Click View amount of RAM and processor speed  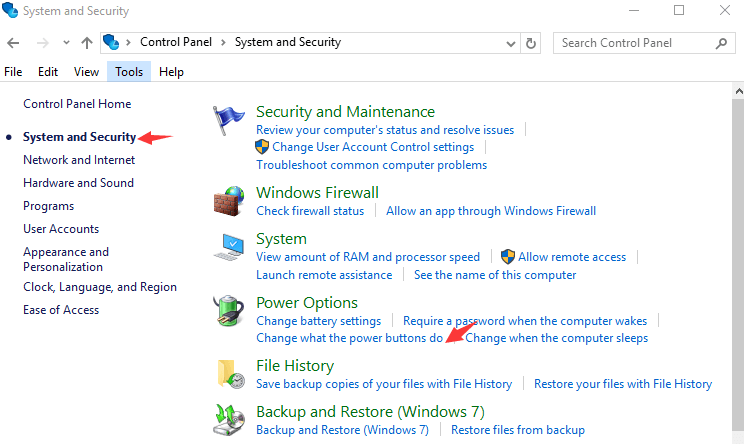coord(368,257)
